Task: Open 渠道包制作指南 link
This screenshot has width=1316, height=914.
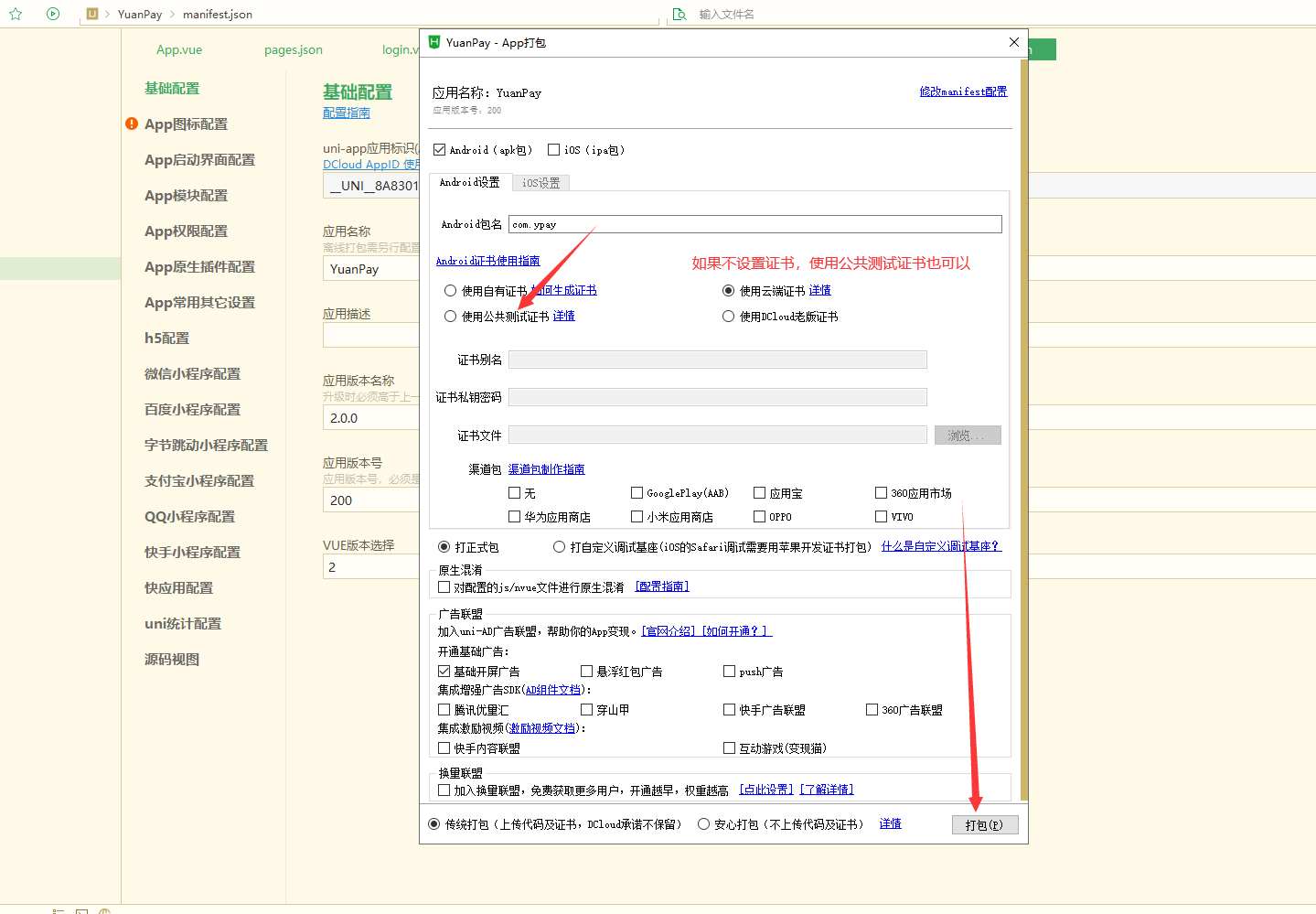Action: 546,469
